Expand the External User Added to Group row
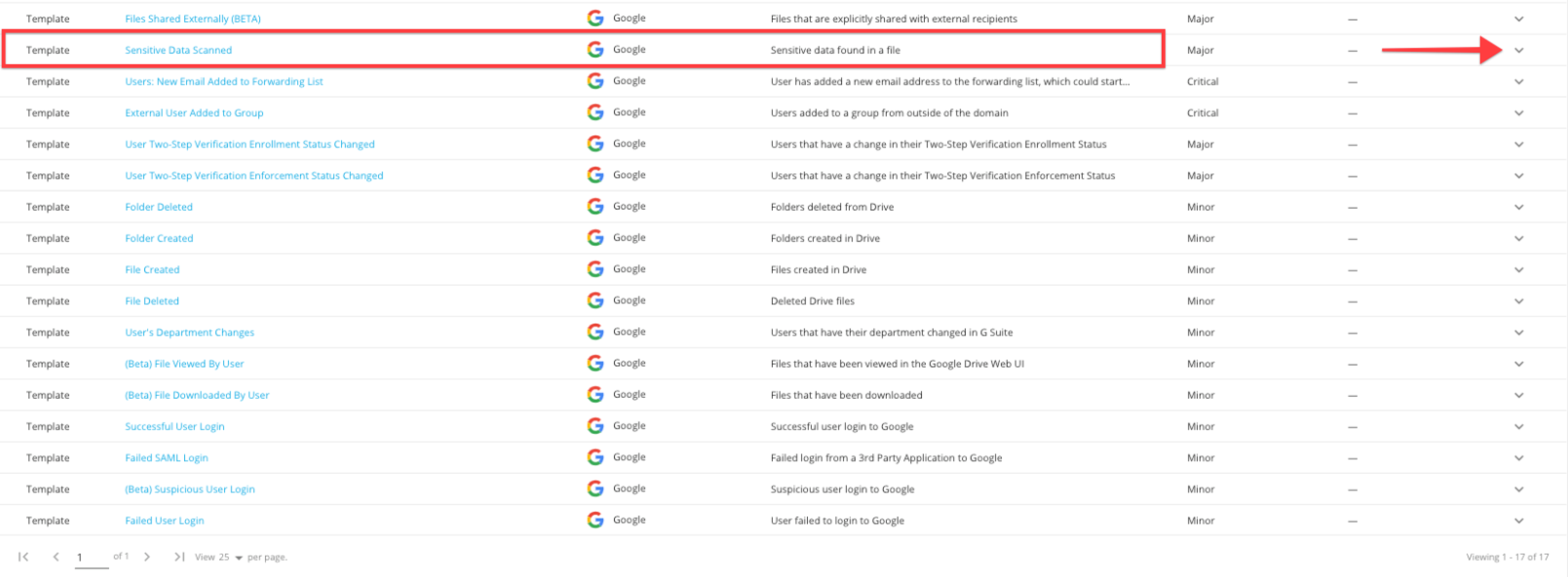The height and width of the screenshot is (577, 1568). point(1518,113)
